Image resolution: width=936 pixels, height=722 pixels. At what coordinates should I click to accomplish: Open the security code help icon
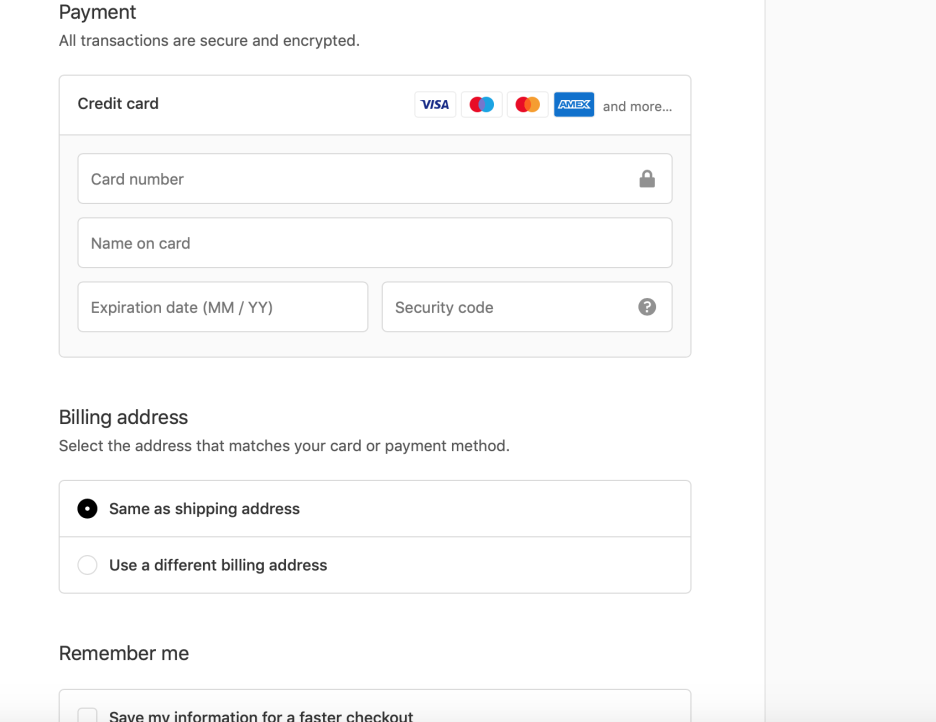pyautogui.click(x=647, y=307)
